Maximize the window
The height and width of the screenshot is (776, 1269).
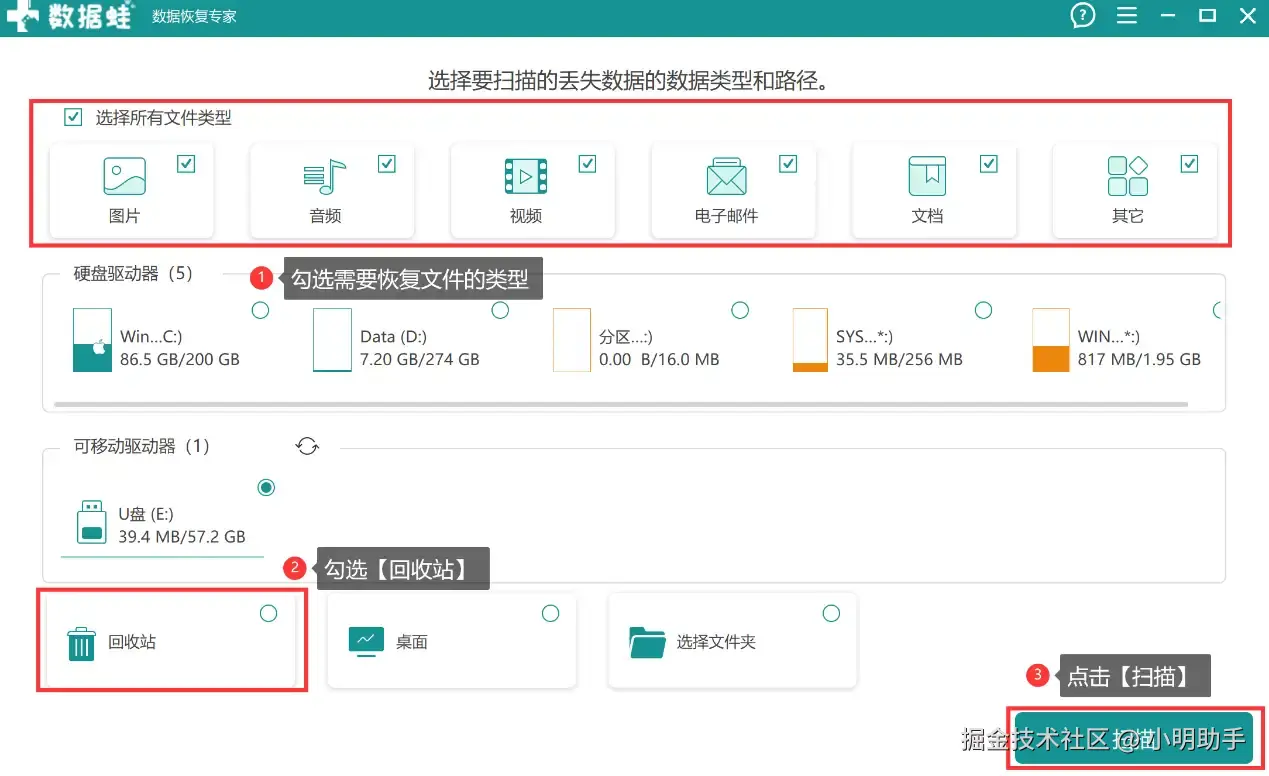[x=1207, y=15]
